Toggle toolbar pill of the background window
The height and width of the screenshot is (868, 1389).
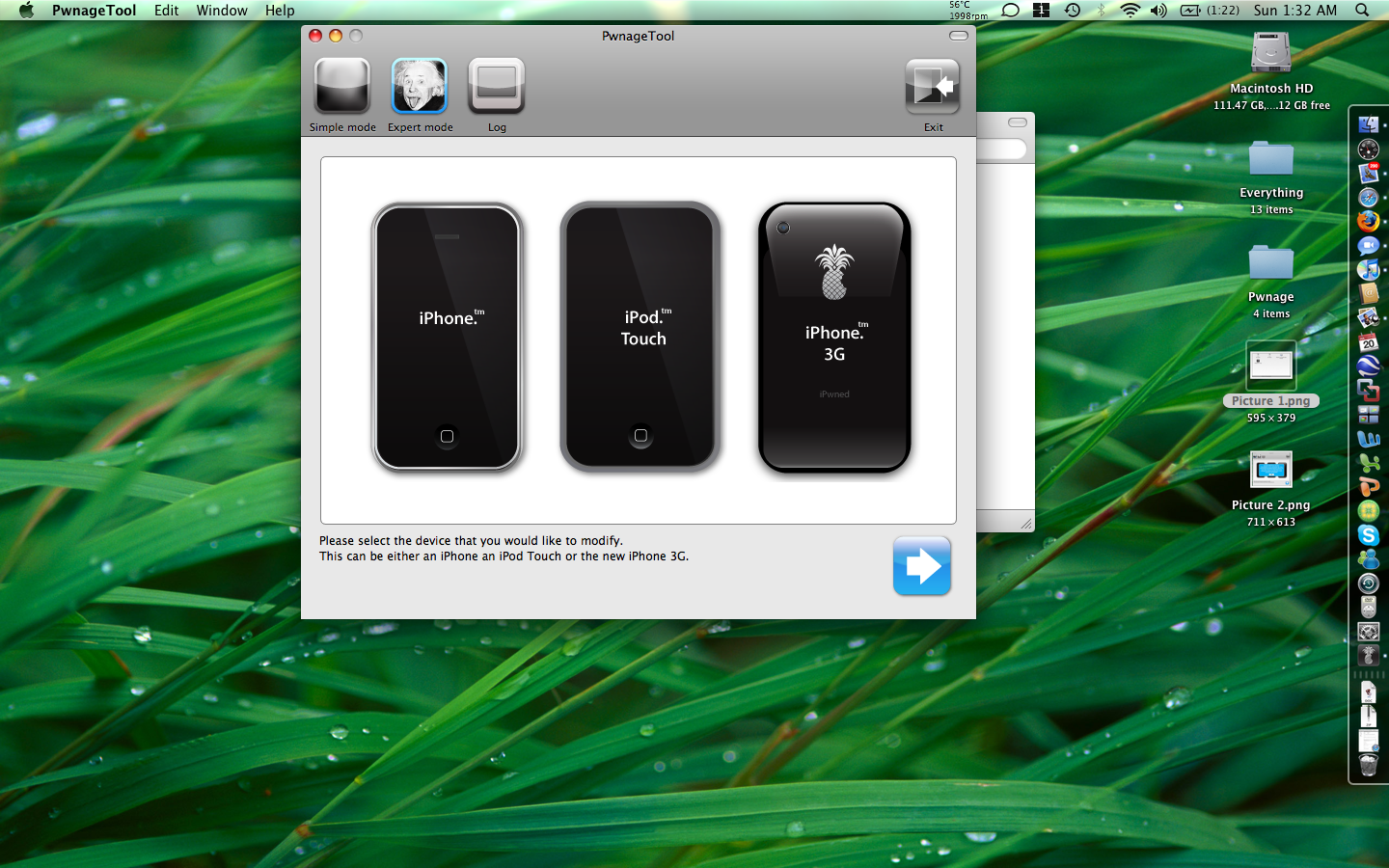[1018, 122]
